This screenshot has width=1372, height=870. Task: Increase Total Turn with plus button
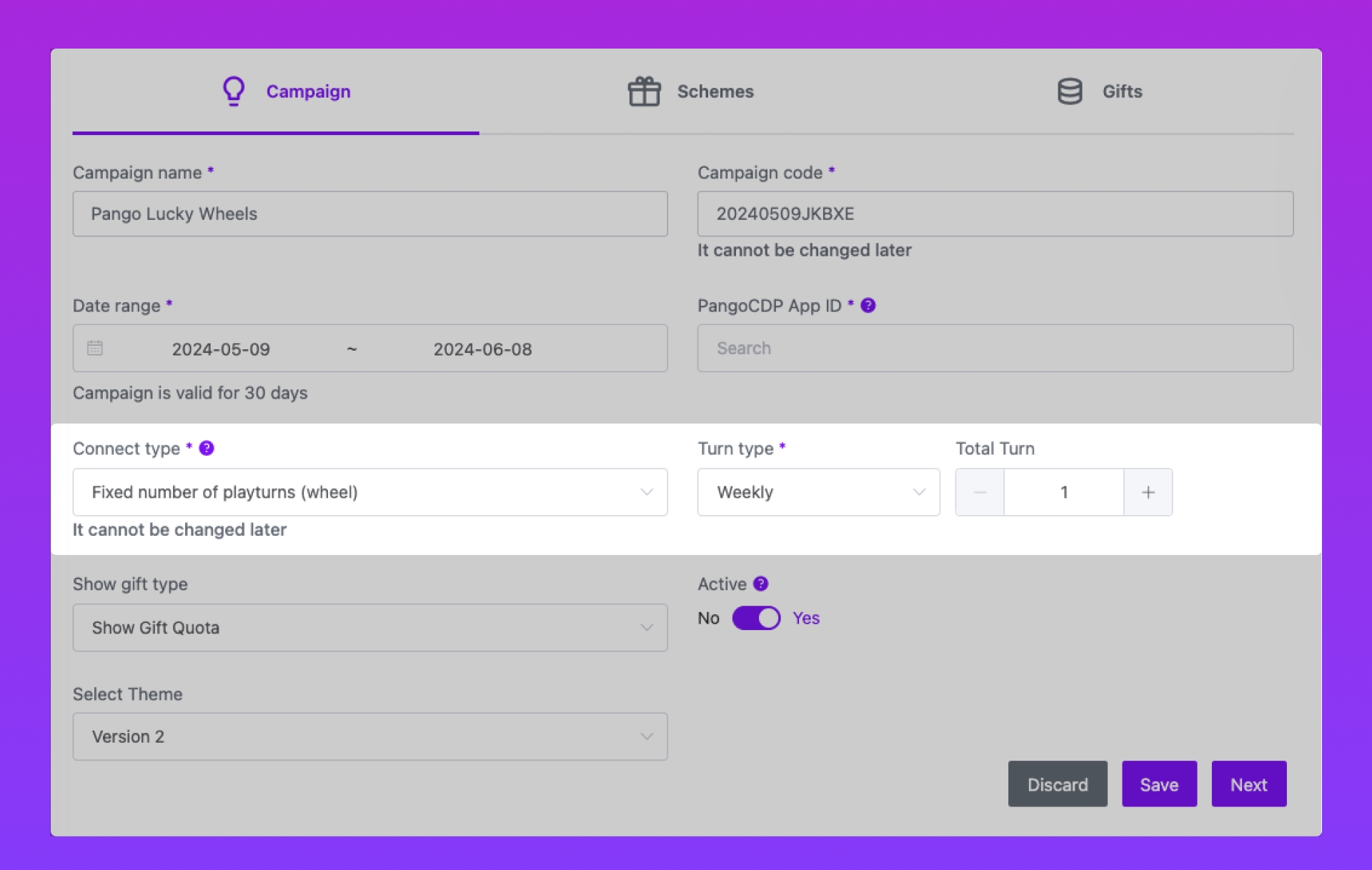tap(1148, 492)
